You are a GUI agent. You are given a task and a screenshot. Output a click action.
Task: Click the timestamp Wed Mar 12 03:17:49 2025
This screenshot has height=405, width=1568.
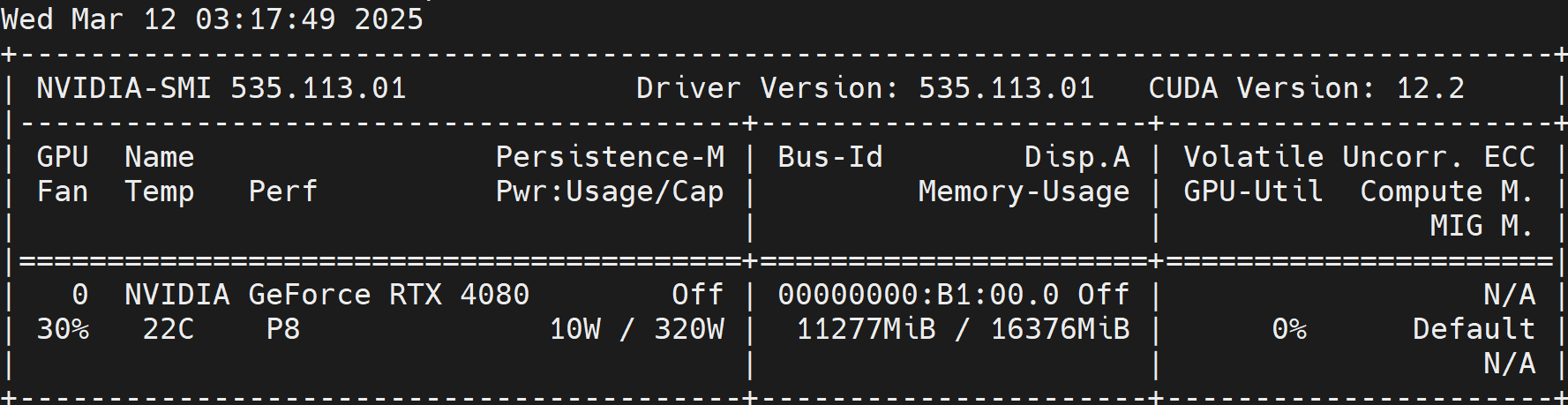(x=212, y=19)
